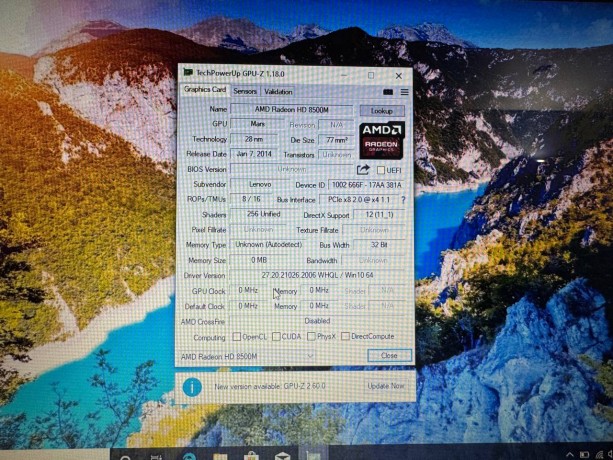
Task: Open Microsoft Store from the taskbar
Action: pyautogui.click(x=251, y=456)
